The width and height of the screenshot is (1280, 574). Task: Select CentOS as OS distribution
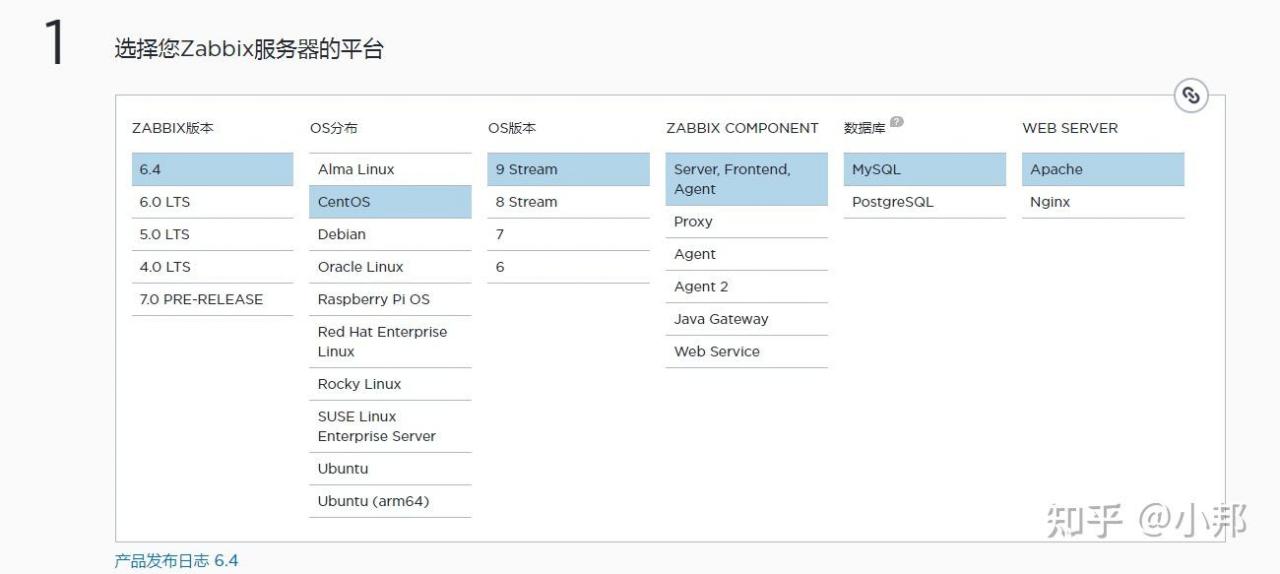pyautogui.click(x=390, y=202)
